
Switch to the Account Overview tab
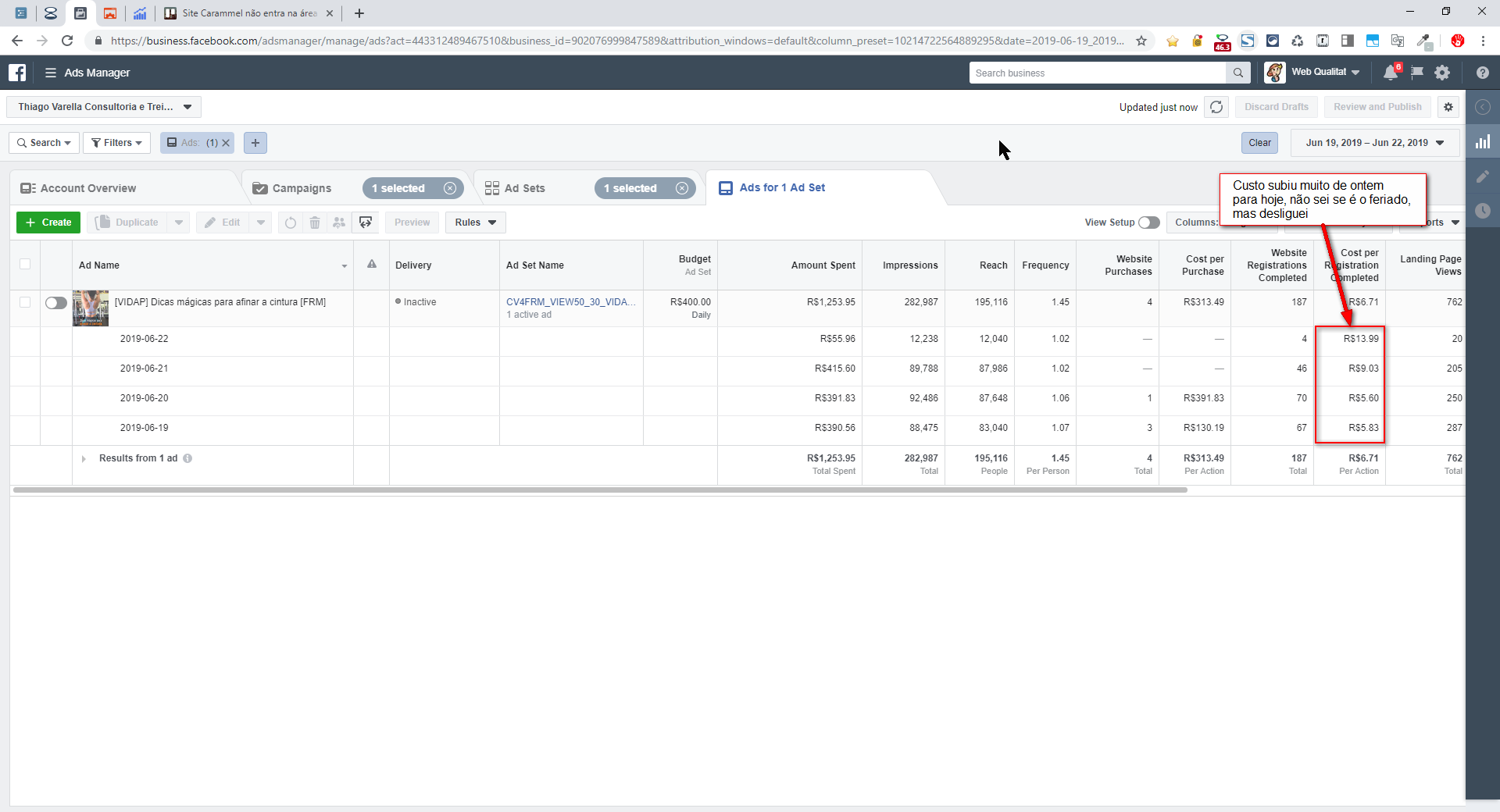pos(87,188)
